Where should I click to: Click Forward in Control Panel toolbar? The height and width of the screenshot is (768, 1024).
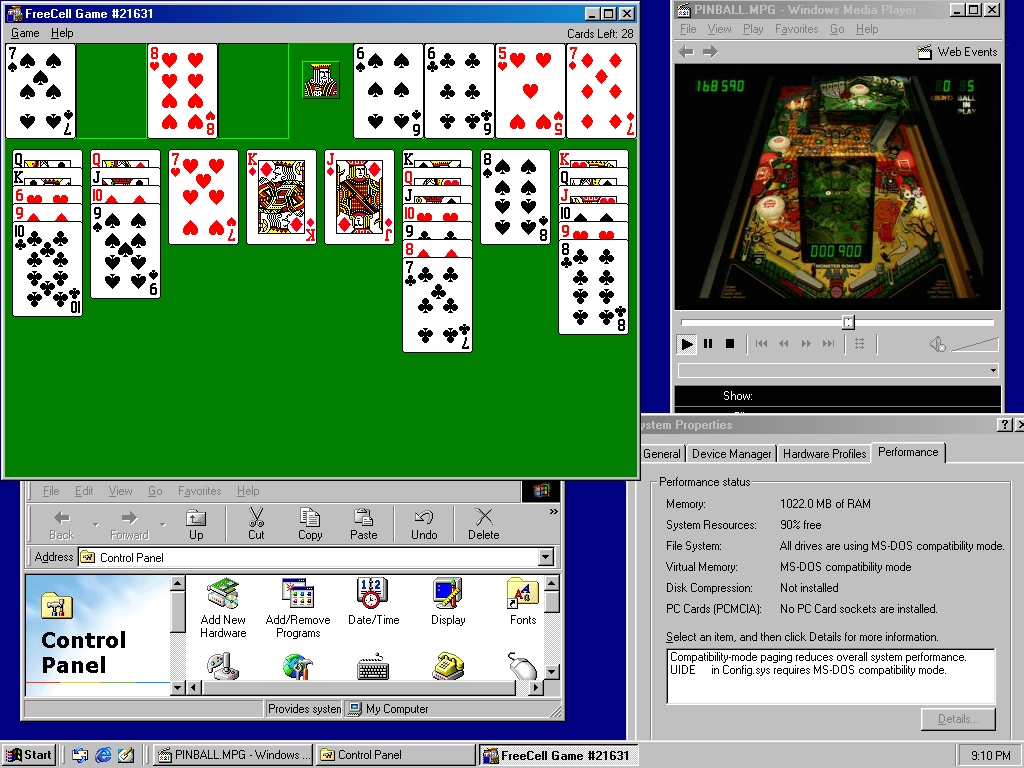coord(129,524)
